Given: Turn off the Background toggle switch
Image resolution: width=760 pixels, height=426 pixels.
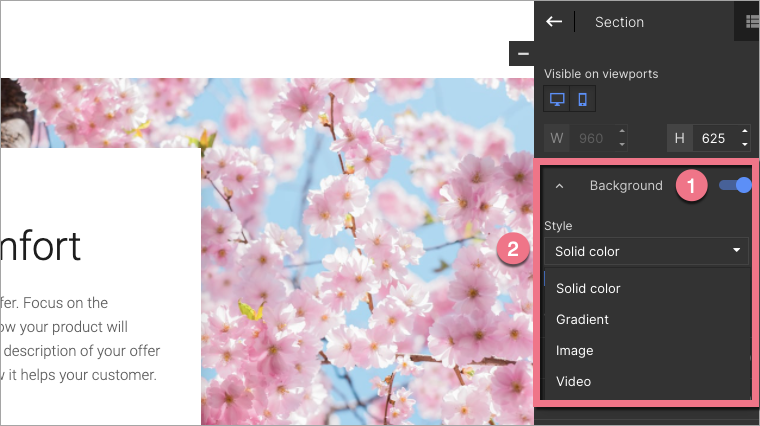Looking at the screenshot, I should (735, 185).
